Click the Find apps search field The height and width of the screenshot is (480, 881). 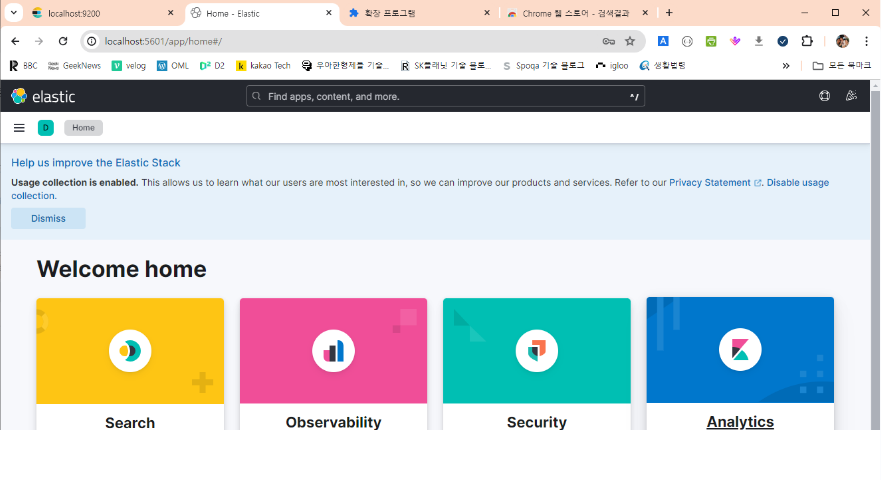point(445,96)
